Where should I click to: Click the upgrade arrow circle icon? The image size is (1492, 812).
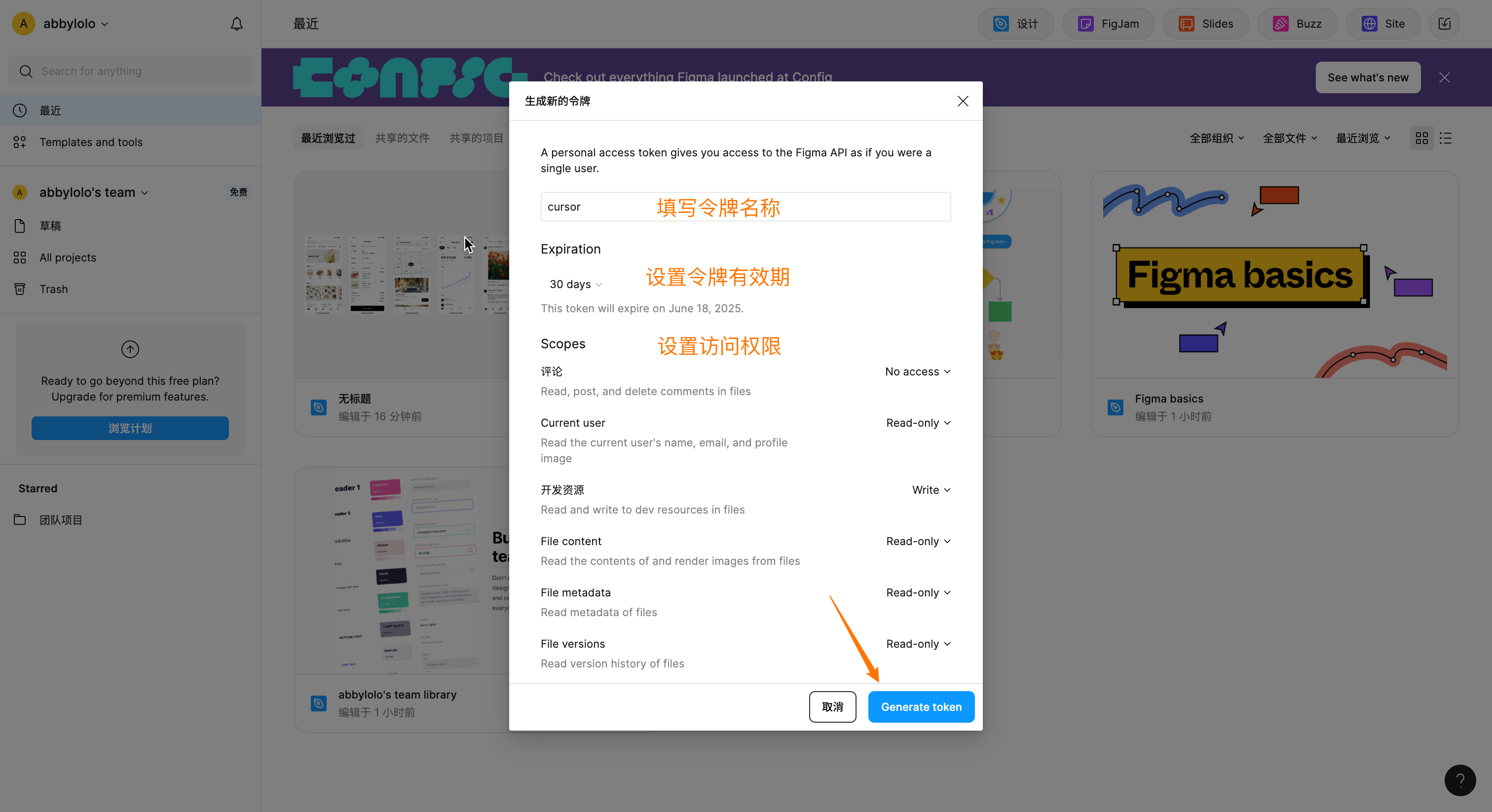[130, 349]
